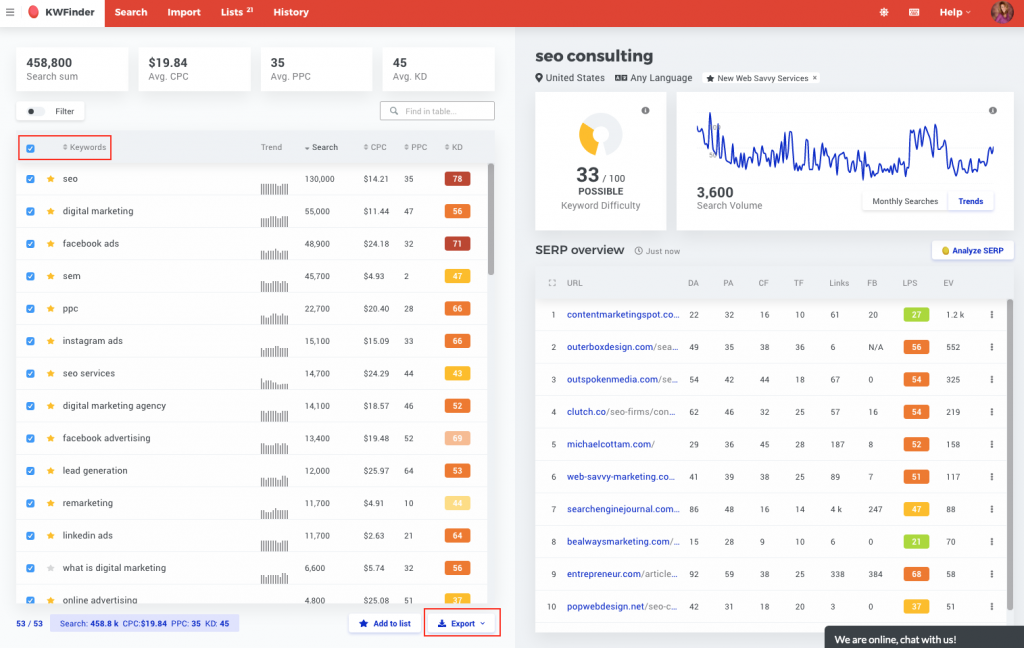Viewport: 1024px width, 648px height.
Task: Open the Help dropdown menu
Action: (x=955, y=12)
